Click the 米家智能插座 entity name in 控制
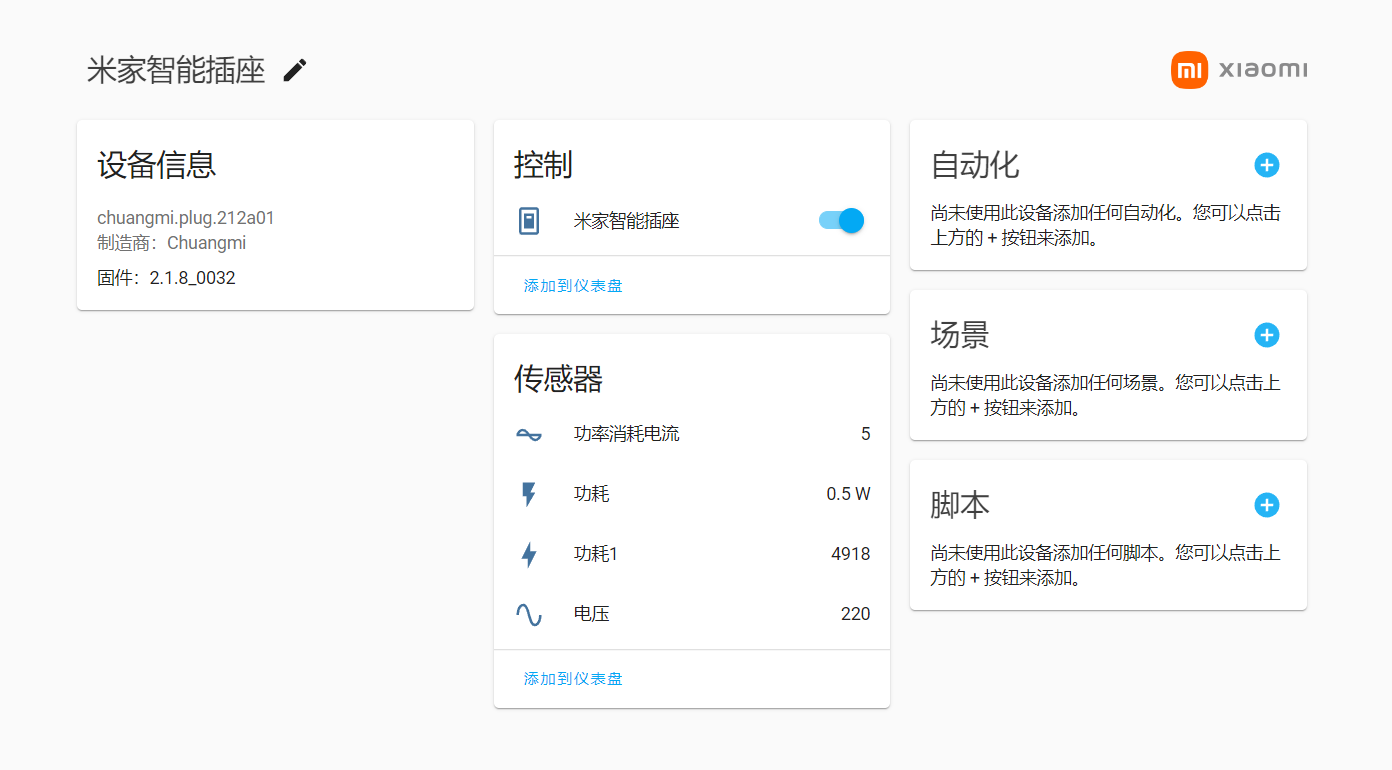 click(x=627, y=221)
